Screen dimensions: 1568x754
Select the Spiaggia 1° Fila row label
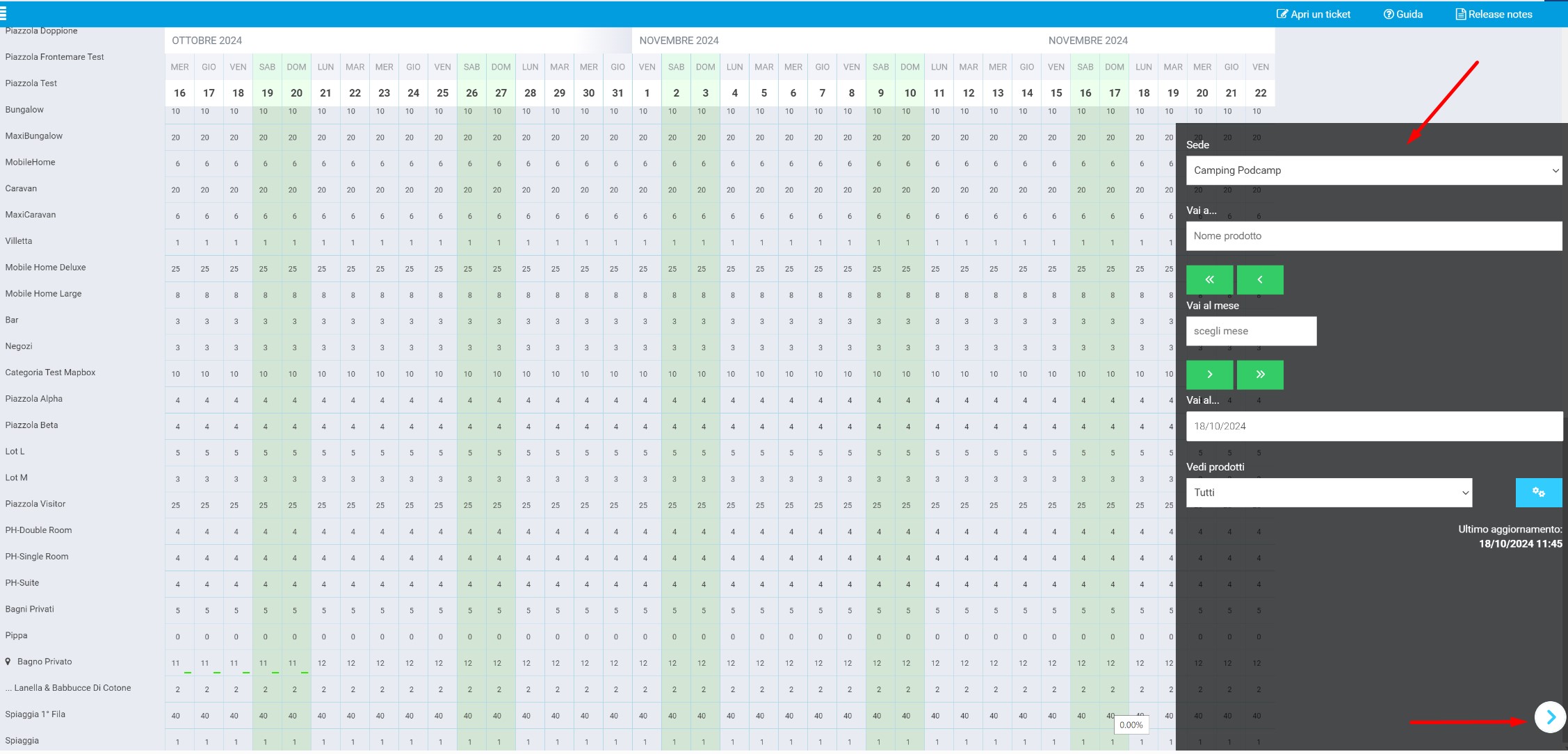coord(35,714)
